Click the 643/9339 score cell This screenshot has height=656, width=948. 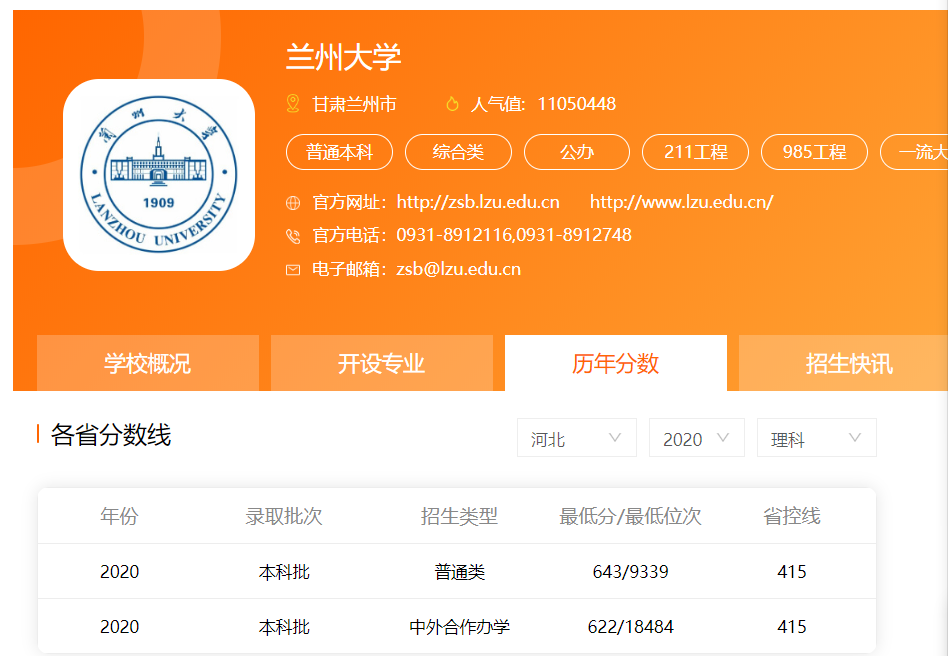(630, 572)
